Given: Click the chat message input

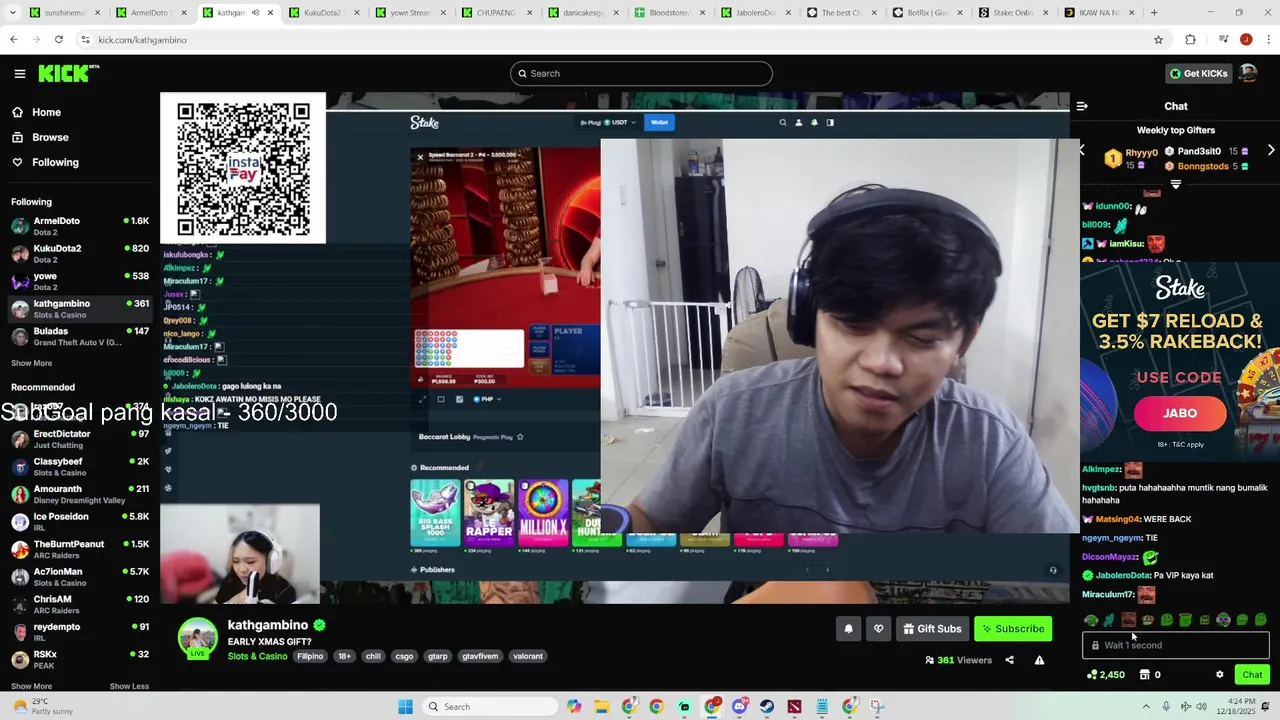Looking at the screenshot, I should 1176,645.
